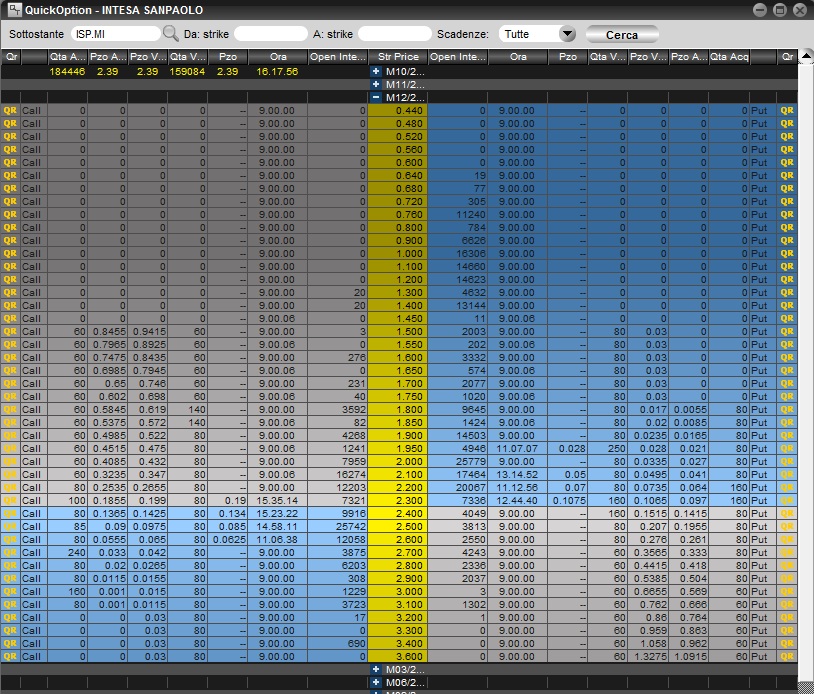Image resolution: width=814 pixels, height=694 pixels.
Task: Click Put QR icon for strike 1.300
Action: (787, 292)
